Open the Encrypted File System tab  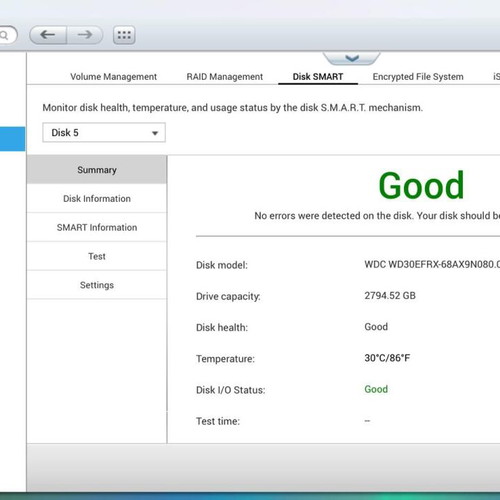(418, 77)
